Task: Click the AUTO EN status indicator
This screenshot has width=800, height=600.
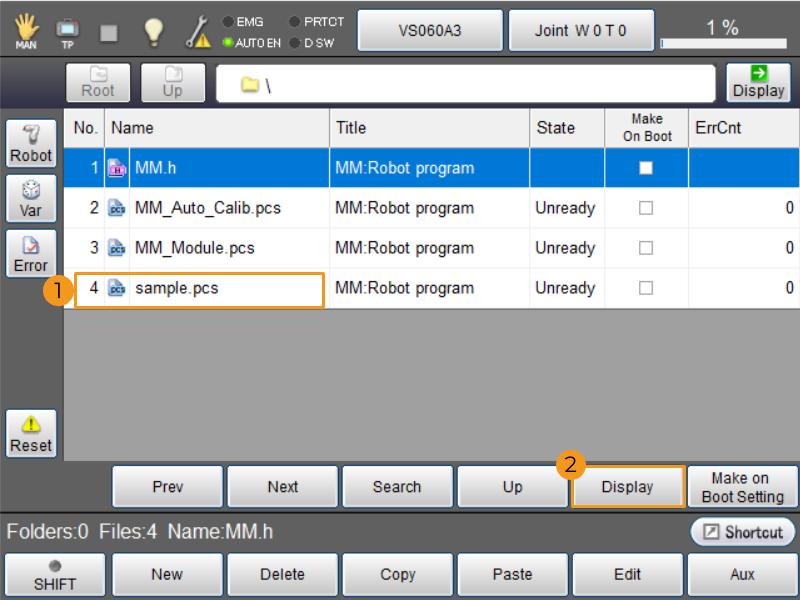Action: 252,43
